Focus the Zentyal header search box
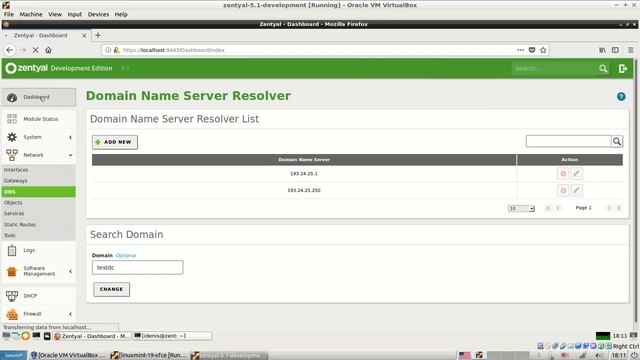The width and height of the screenshot is (640, 360). (554, 69)
